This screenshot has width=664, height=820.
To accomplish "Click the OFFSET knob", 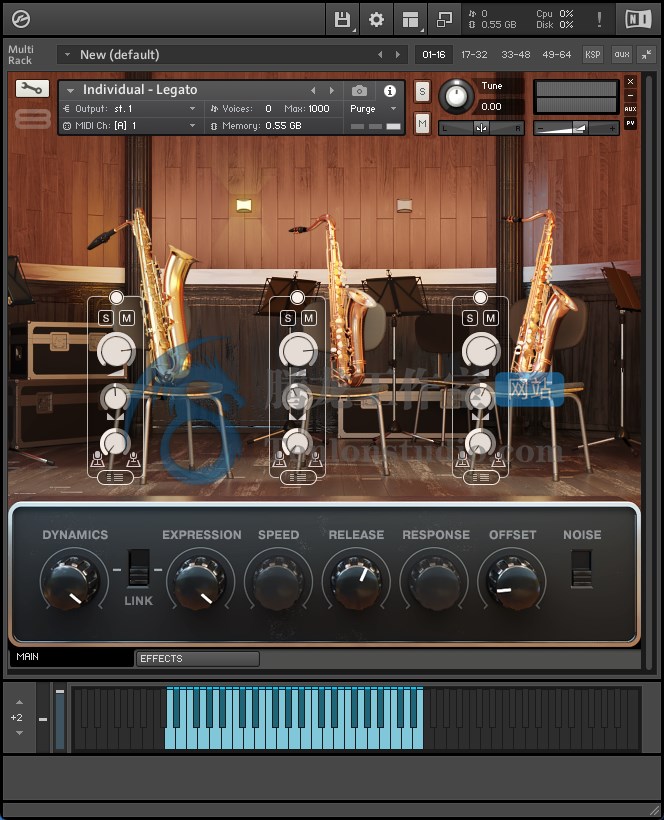I will pyautogui.click(x=512, y=583).
